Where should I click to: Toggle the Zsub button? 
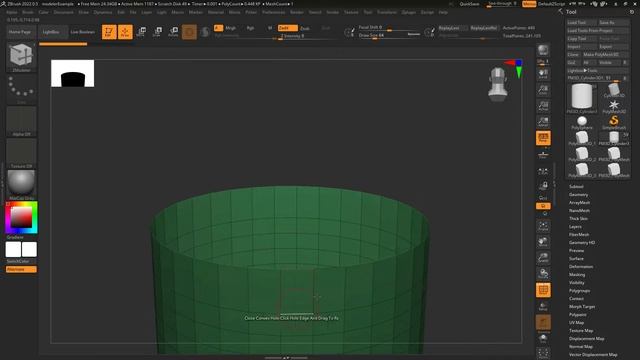pyautogui.click(x=305, y=28)
